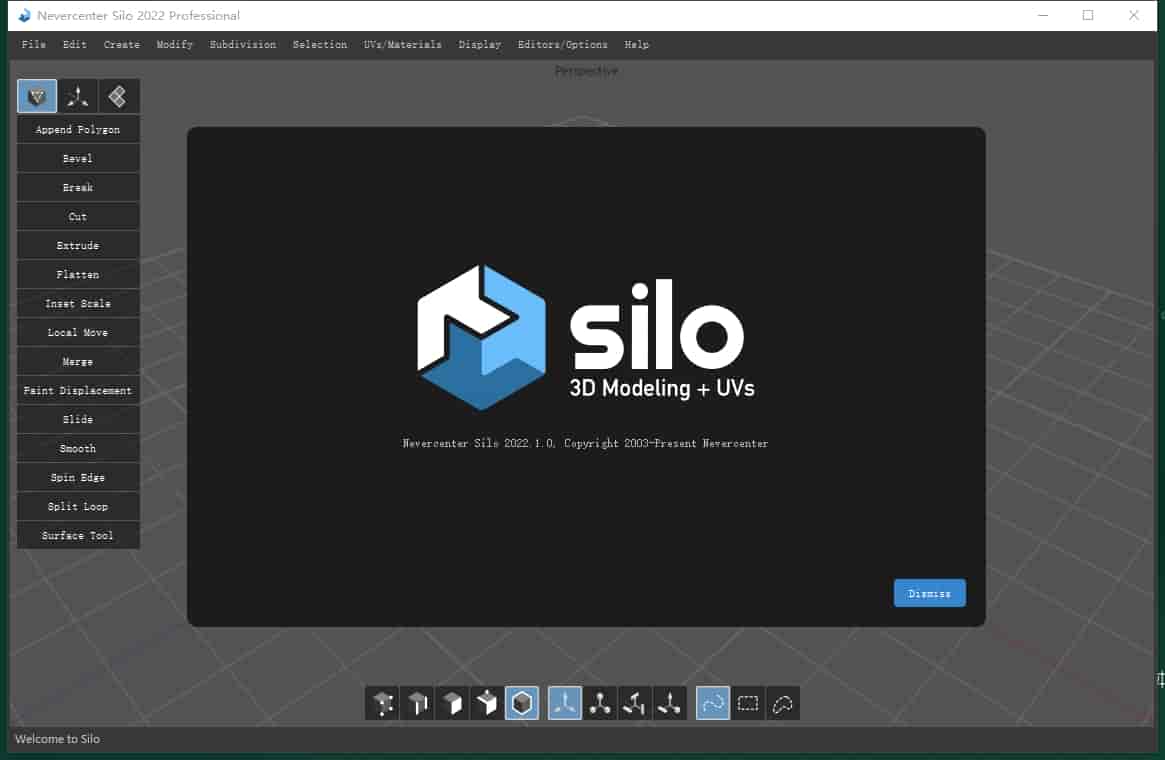Click the Extrude tool button
This screenshot has width=1165, height=760.
coord(78,245)
